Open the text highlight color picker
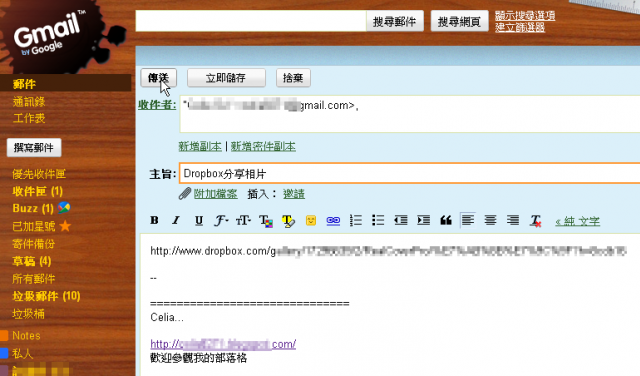This screenshot has height=376, width=640. 288,221
